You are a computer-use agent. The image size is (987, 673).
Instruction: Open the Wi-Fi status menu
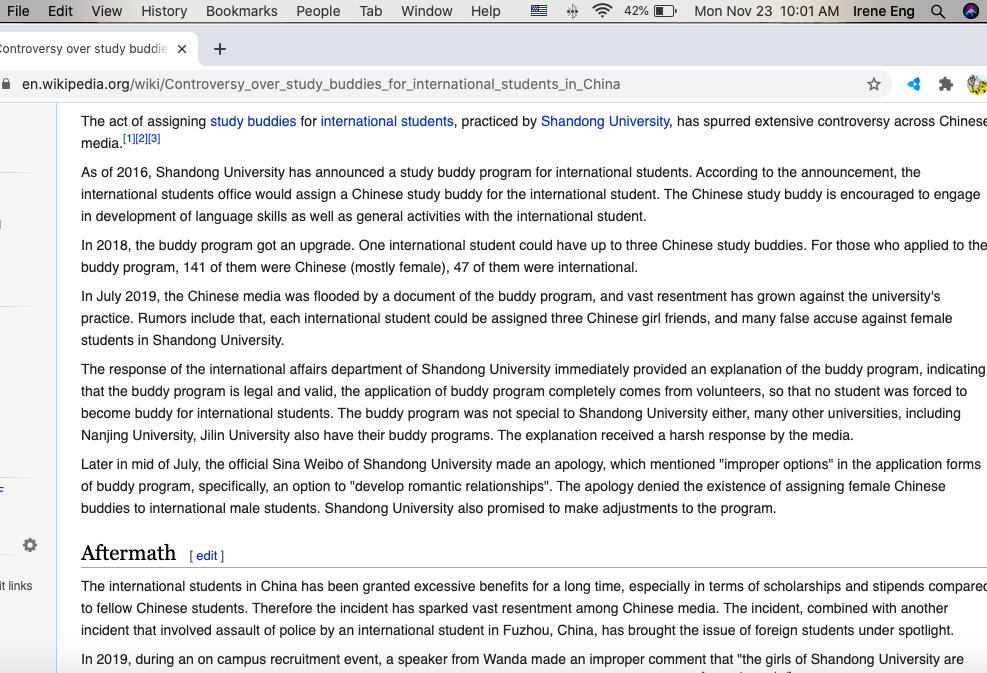(x=602, y=11)
